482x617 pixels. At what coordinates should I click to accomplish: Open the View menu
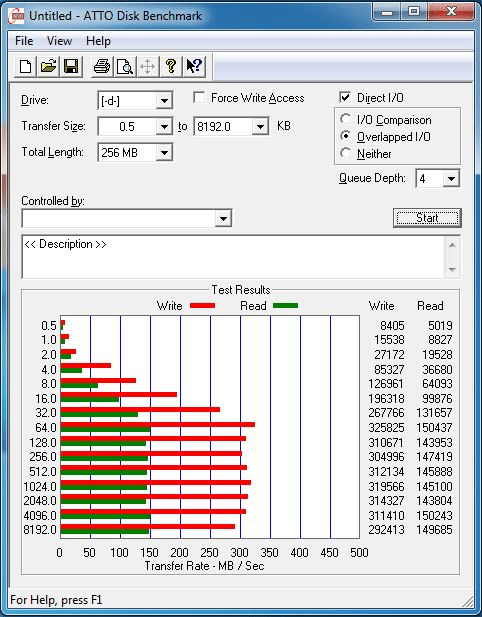[59, 41]
